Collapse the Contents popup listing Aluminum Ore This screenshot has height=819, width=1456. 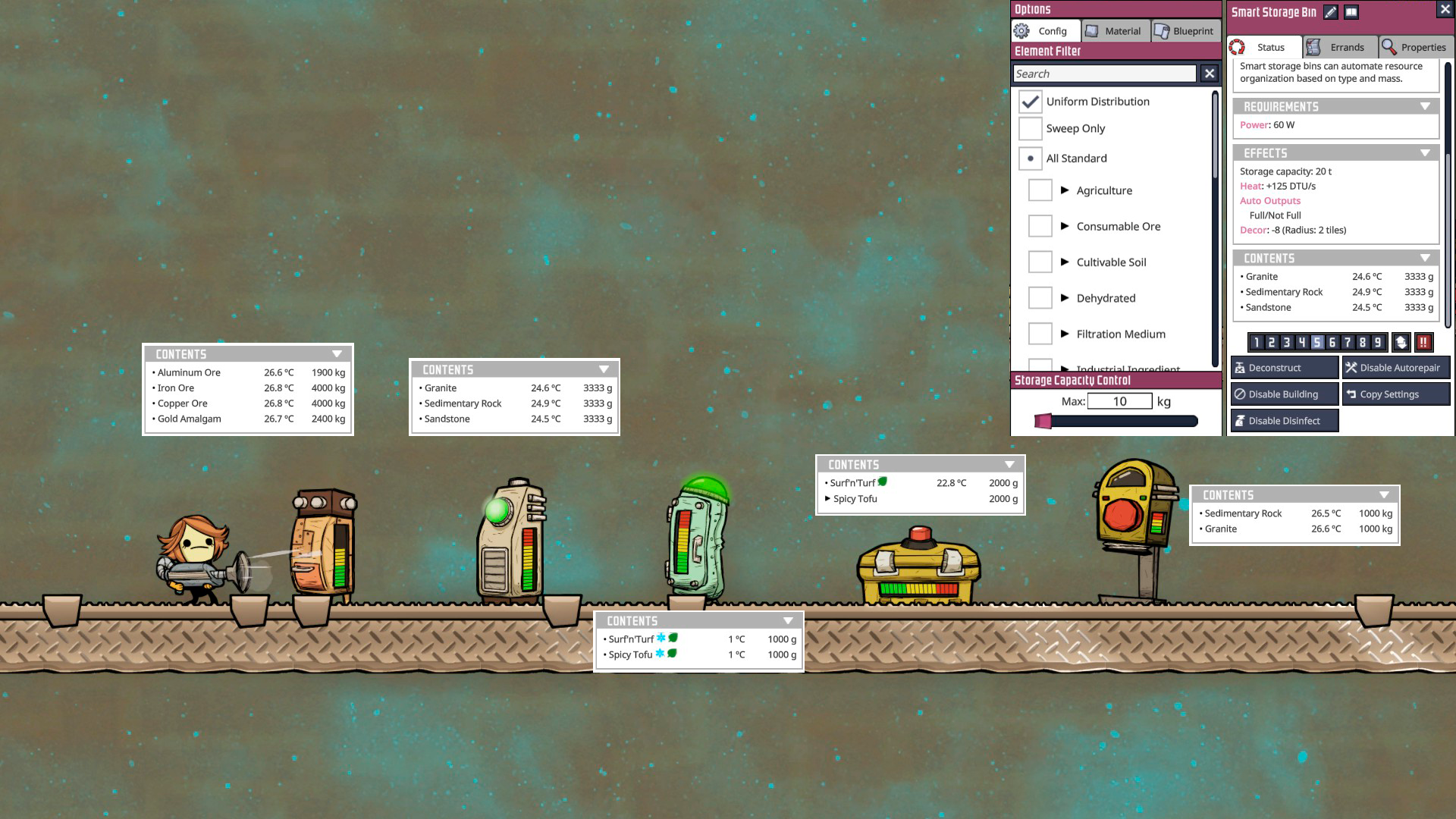point(337,354)
